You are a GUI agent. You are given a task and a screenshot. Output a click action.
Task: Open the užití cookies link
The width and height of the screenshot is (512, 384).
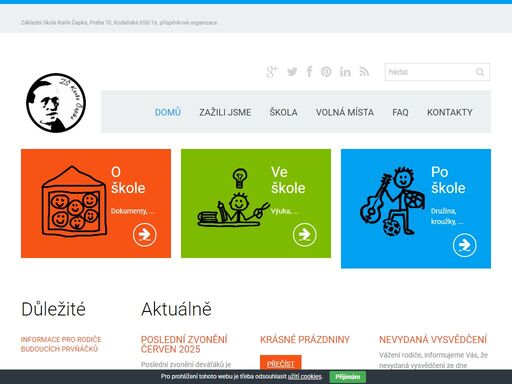305,377
